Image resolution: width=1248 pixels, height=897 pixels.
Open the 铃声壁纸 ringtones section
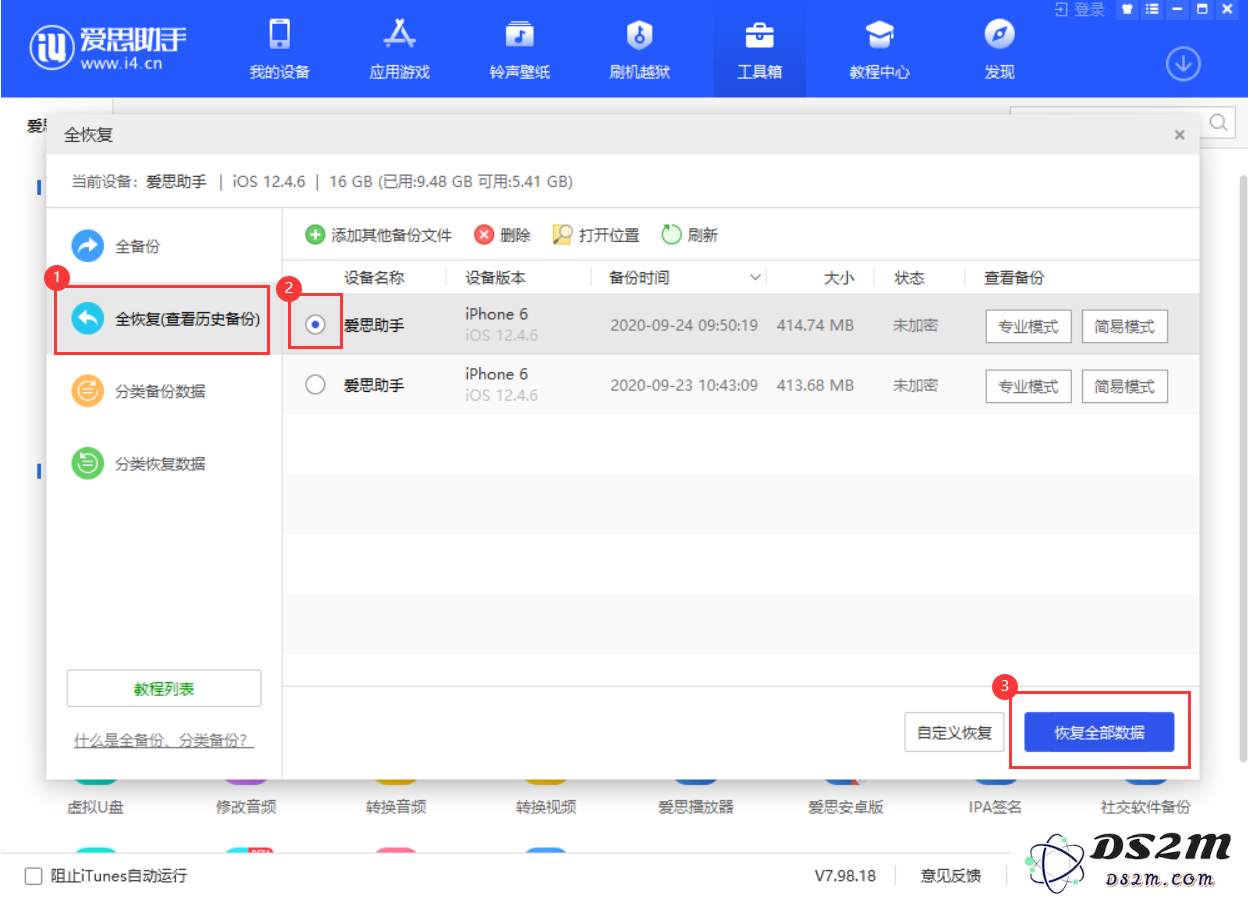point(519,50)
